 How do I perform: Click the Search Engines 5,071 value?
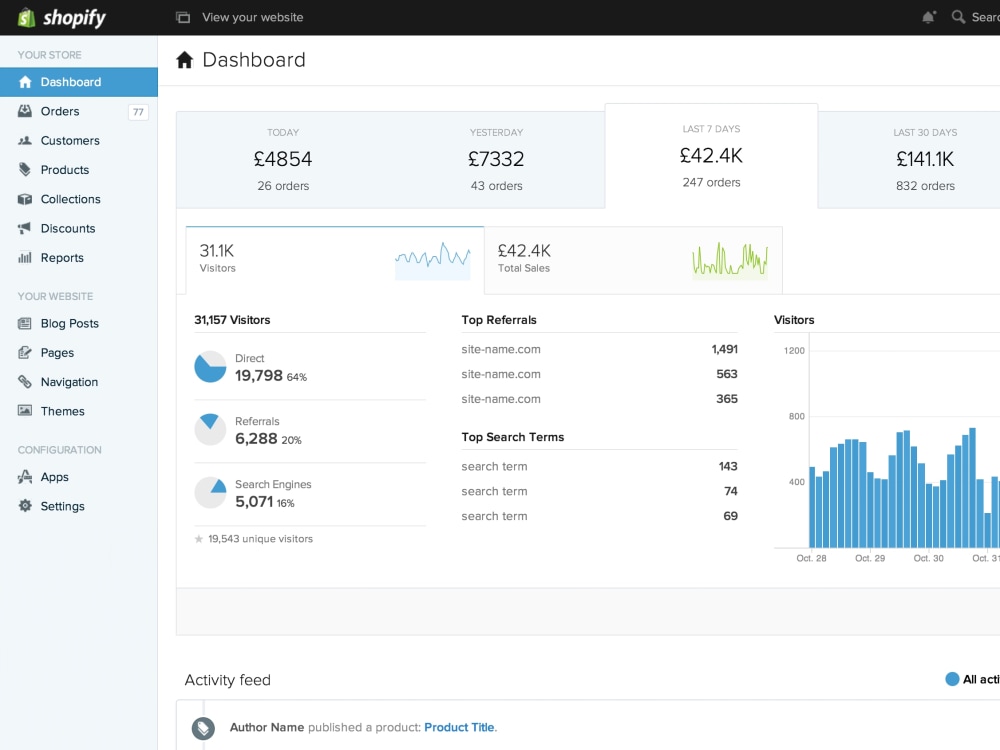coord(254,502)
